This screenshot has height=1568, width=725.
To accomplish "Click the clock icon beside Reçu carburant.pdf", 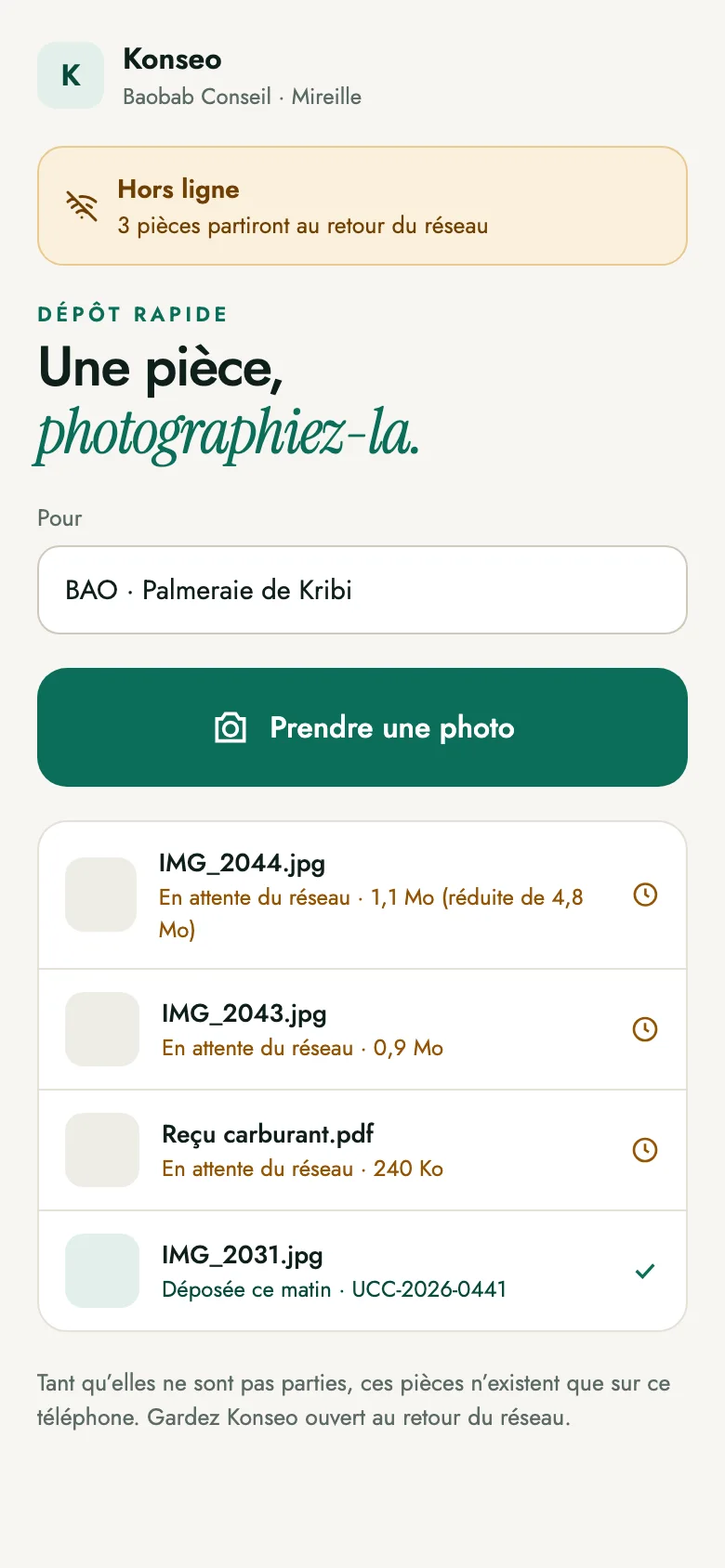I will (645, 1150).
